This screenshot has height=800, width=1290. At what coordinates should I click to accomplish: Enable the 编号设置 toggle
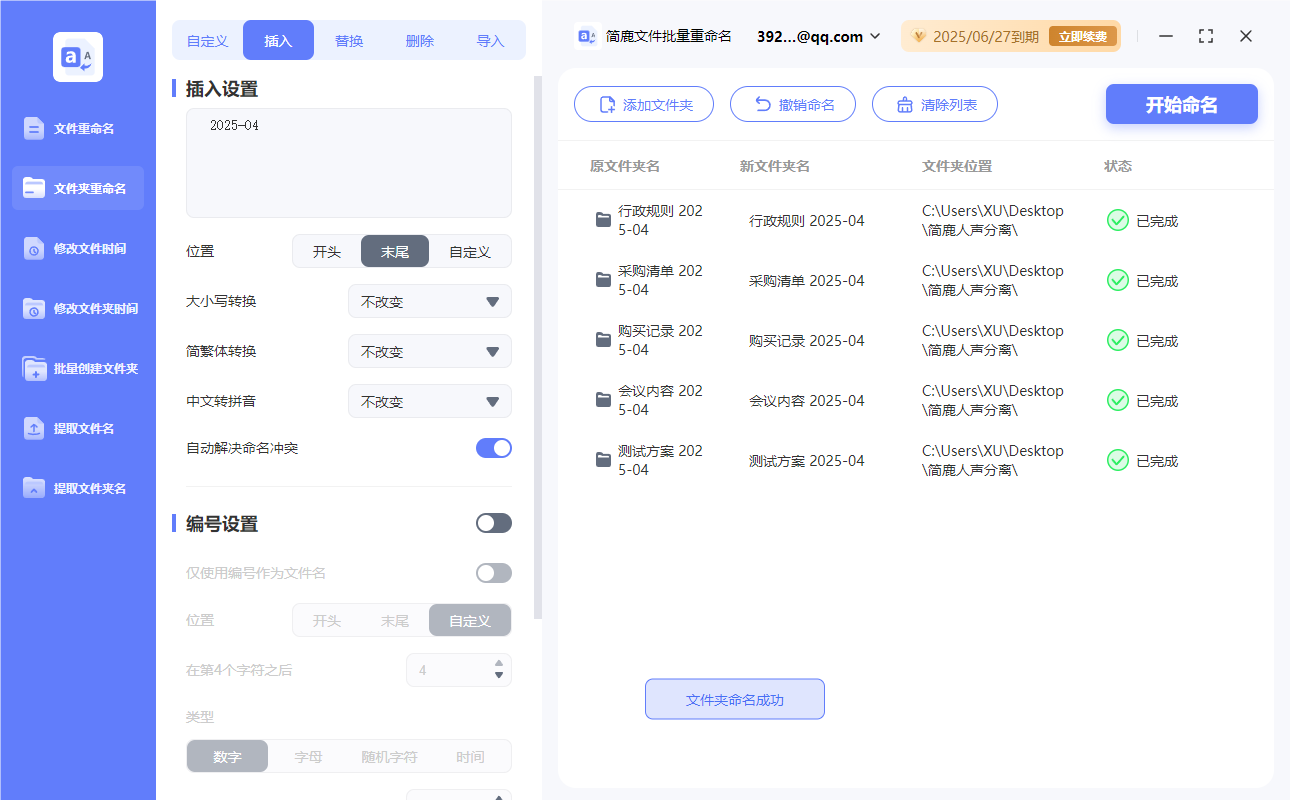tap(493, 523)
